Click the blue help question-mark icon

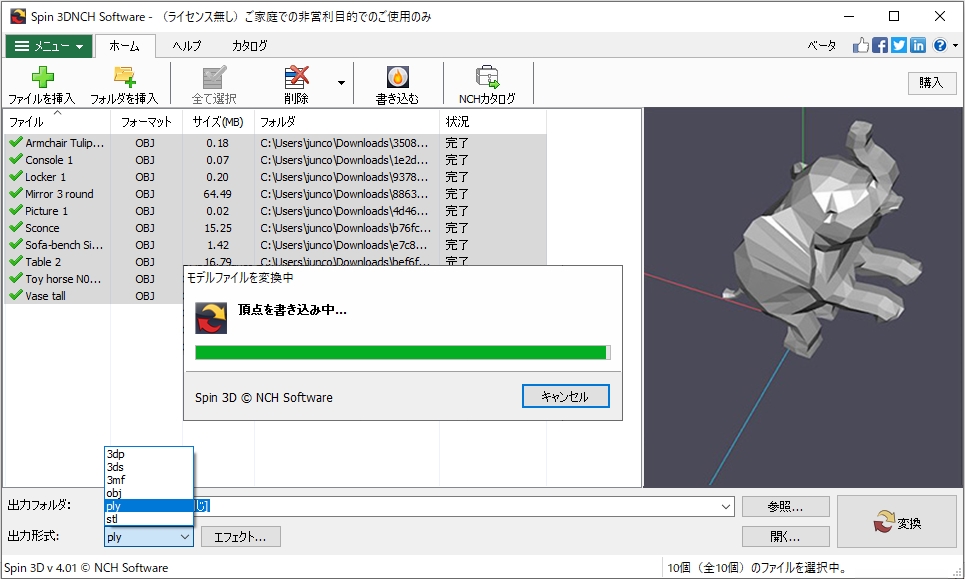click(940, 45)
